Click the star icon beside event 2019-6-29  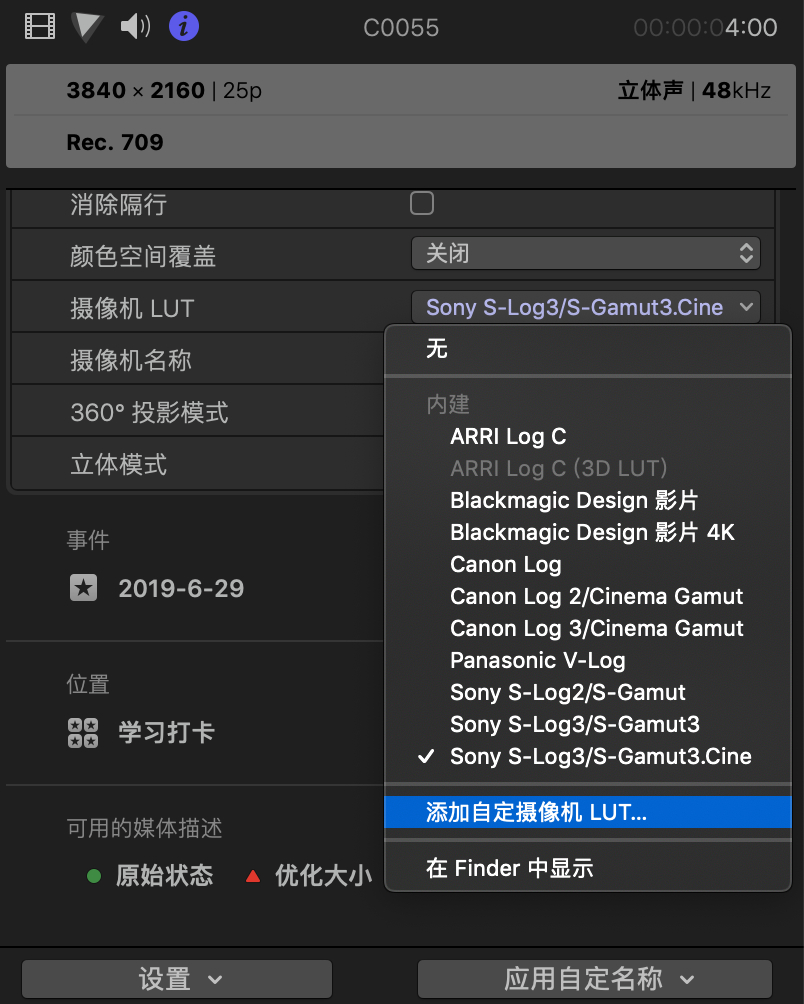click(84, 588)
